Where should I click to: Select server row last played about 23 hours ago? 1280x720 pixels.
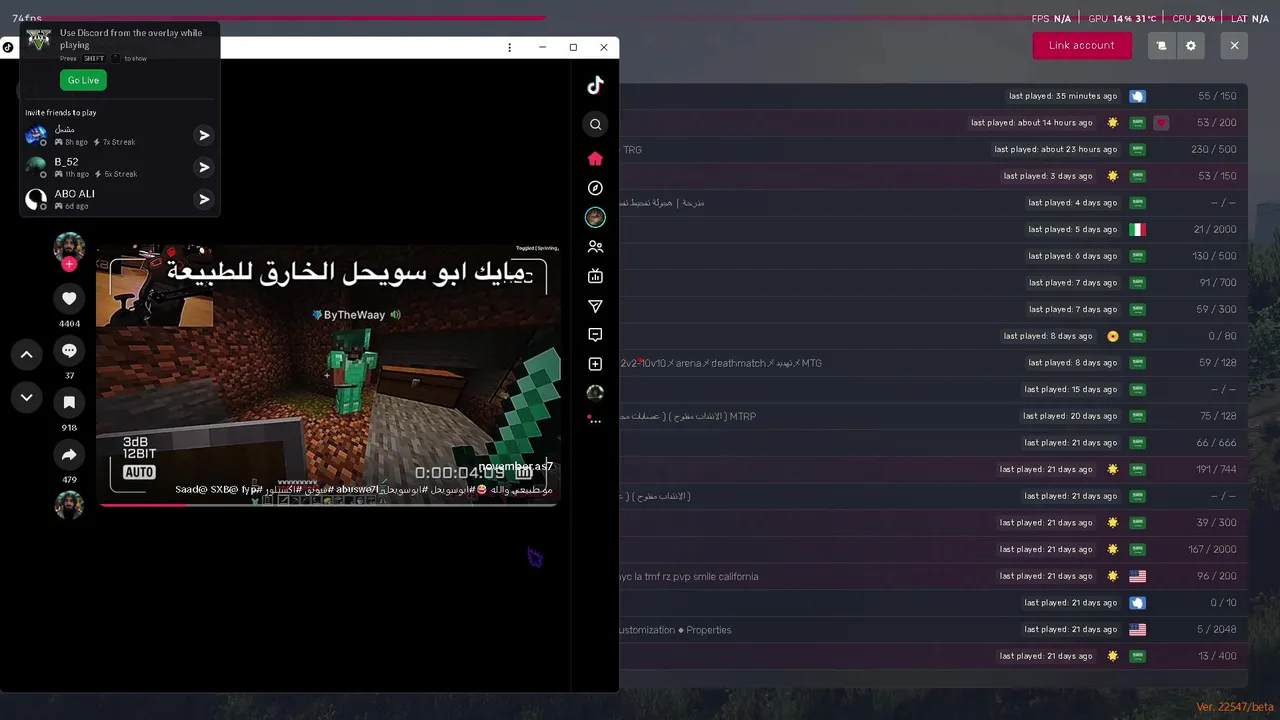coord(932,149)
